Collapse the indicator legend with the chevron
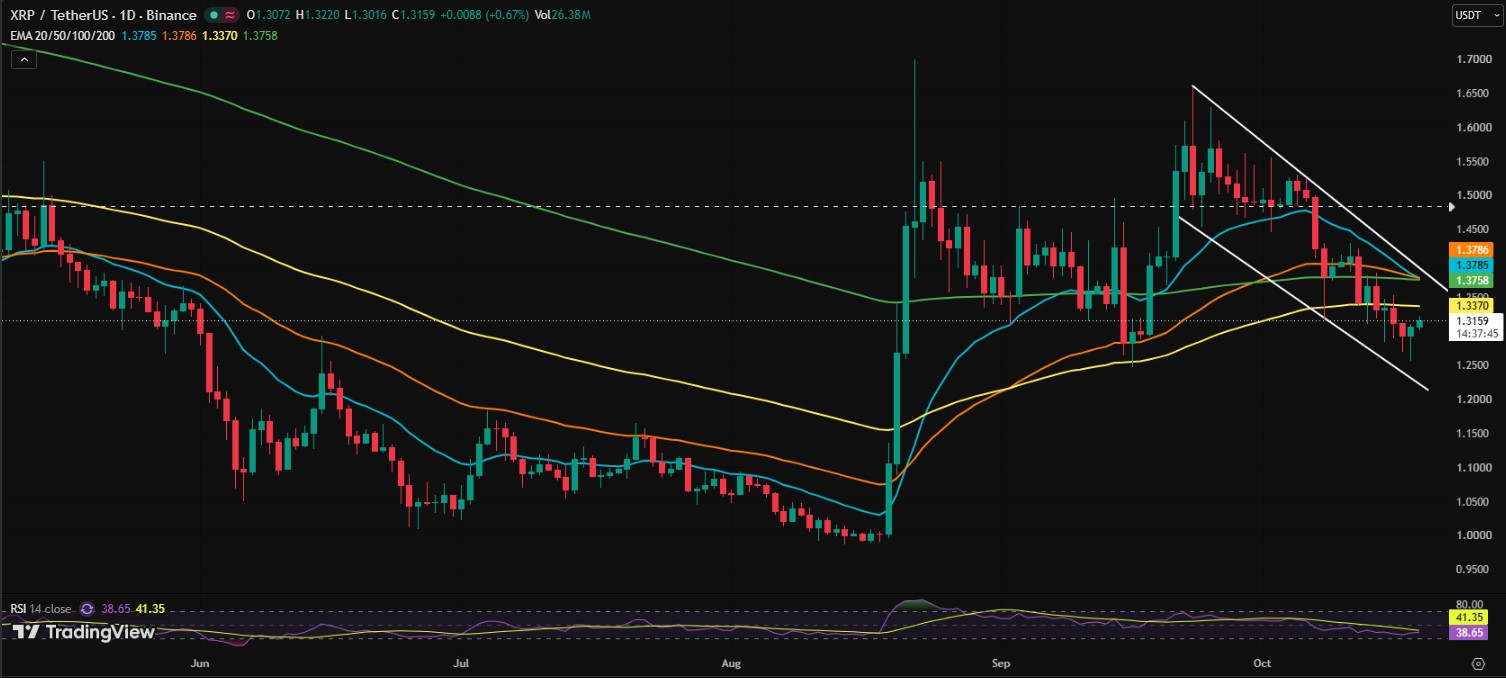Viewport: 1506px width, 678px height. tap(22, 59)
